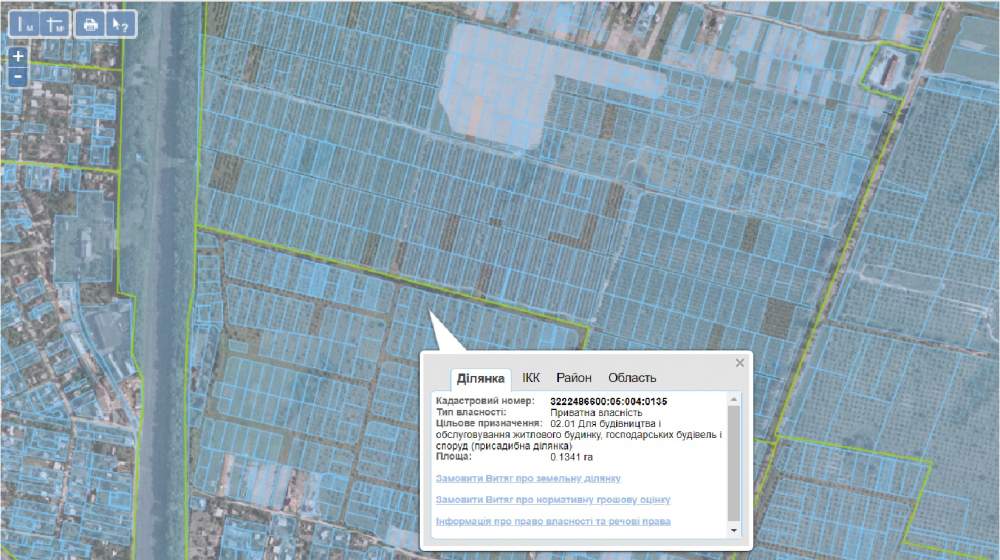
Task: Select the distance measurement tool
Action: click(24, 24)
